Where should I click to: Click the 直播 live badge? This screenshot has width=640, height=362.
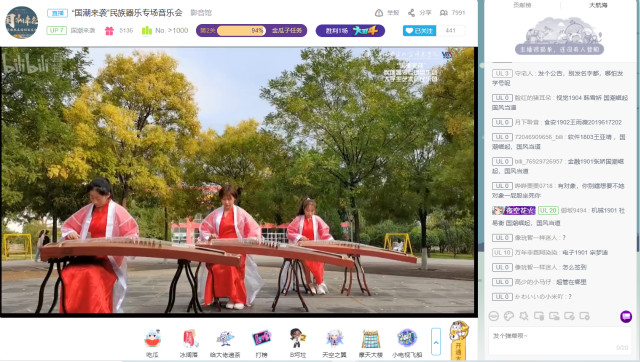[x=58, y=13]
